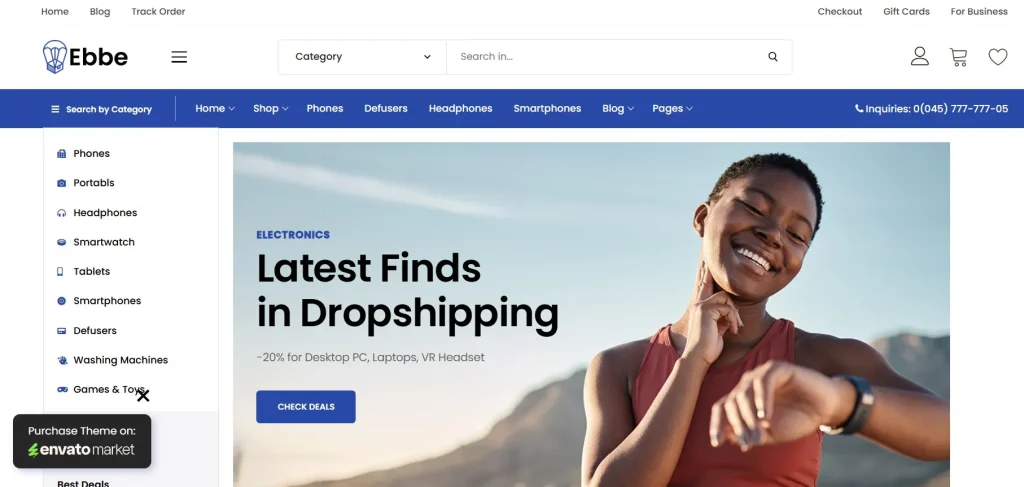Focus the Search in text field
The width and height of the screenshot is (1024, 487).
[607, 57]
